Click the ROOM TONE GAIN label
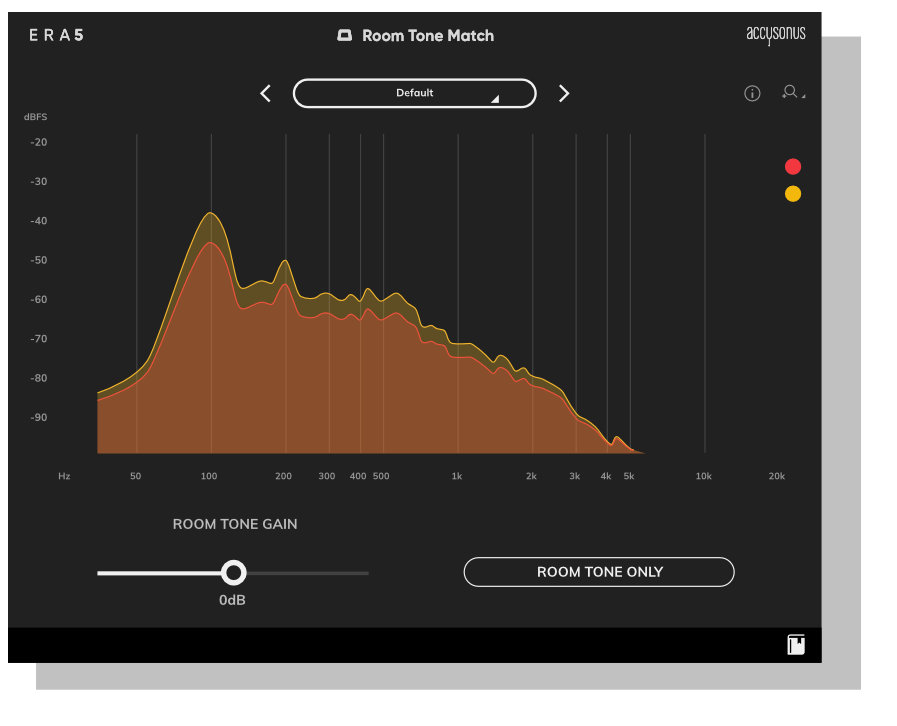The width and height of the screenshot is (897, 726). [235, 524]
